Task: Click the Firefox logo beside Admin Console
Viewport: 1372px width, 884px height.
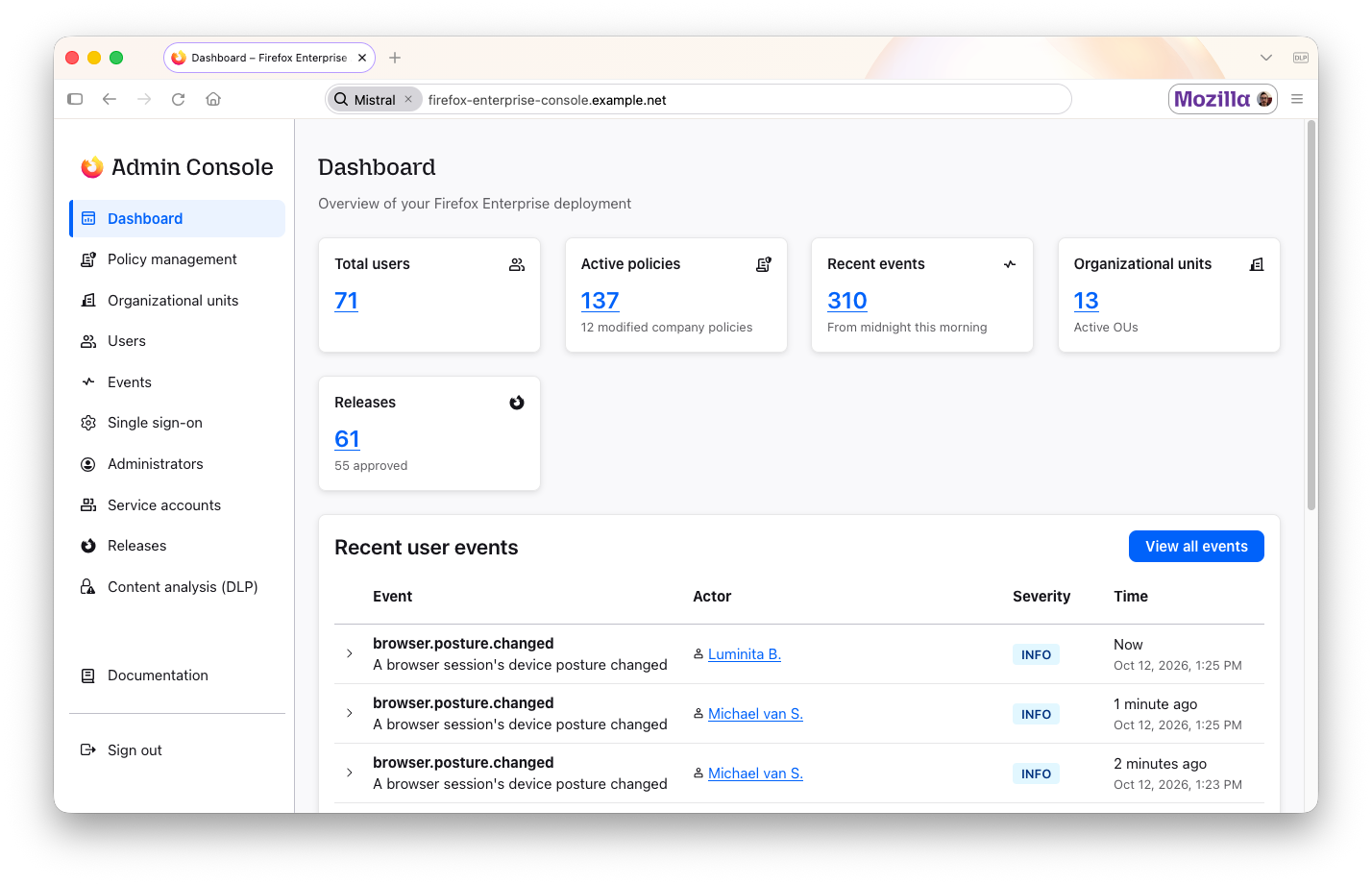Action: click(92, 167)
